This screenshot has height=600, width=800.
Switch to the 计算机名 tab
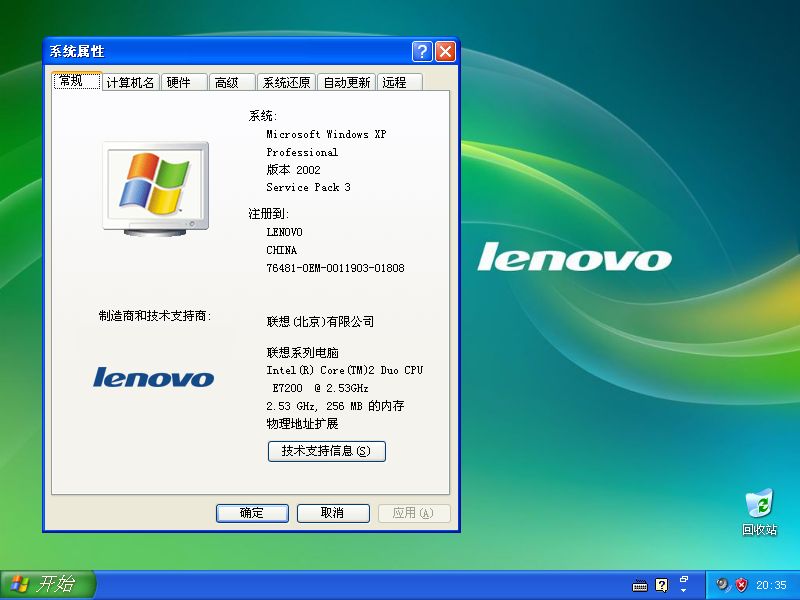coord(131,82)
